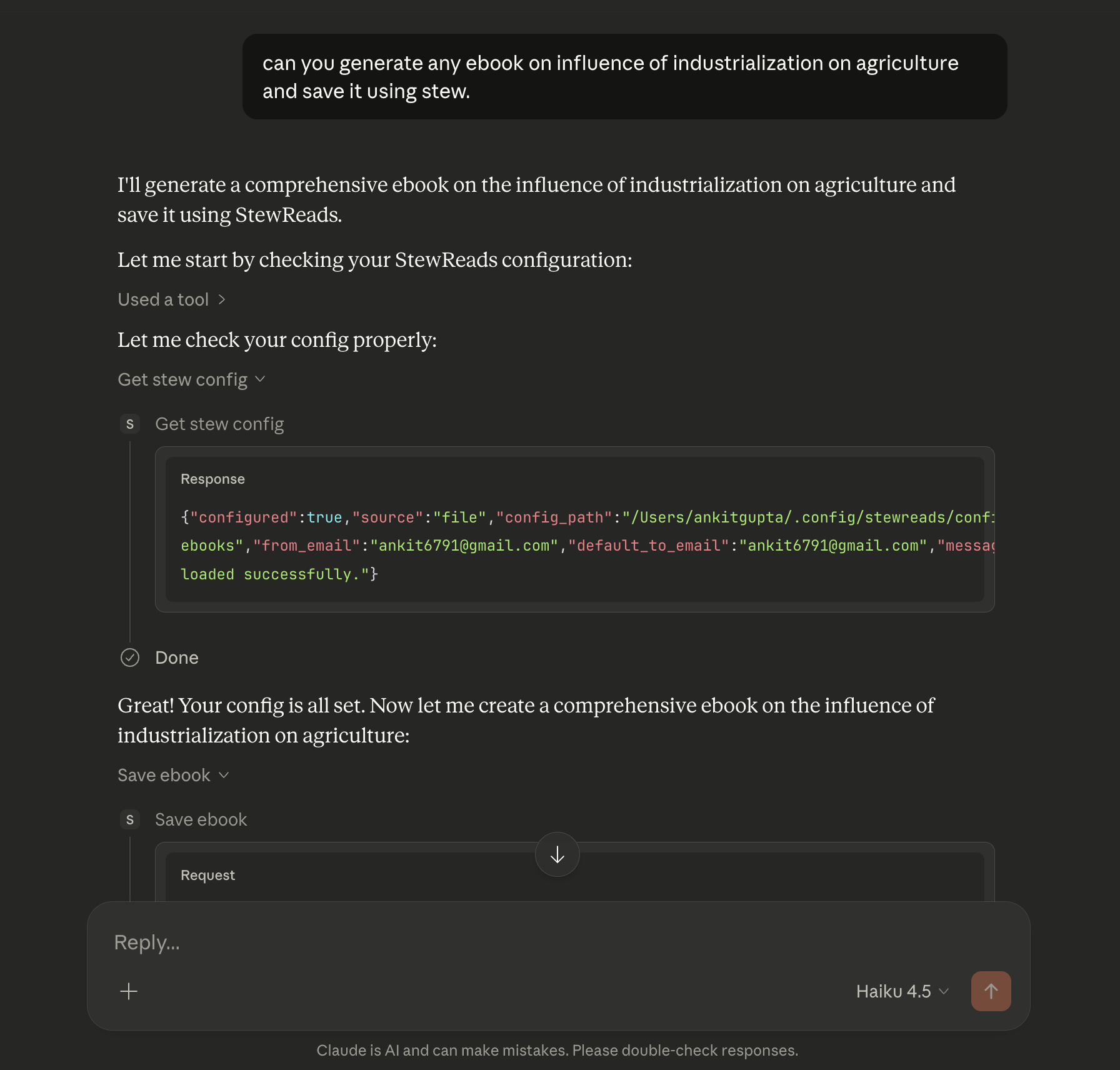Click the S icon beside Save ebook
This screenshot has width=1120, height=1070.
click(130, 820)
